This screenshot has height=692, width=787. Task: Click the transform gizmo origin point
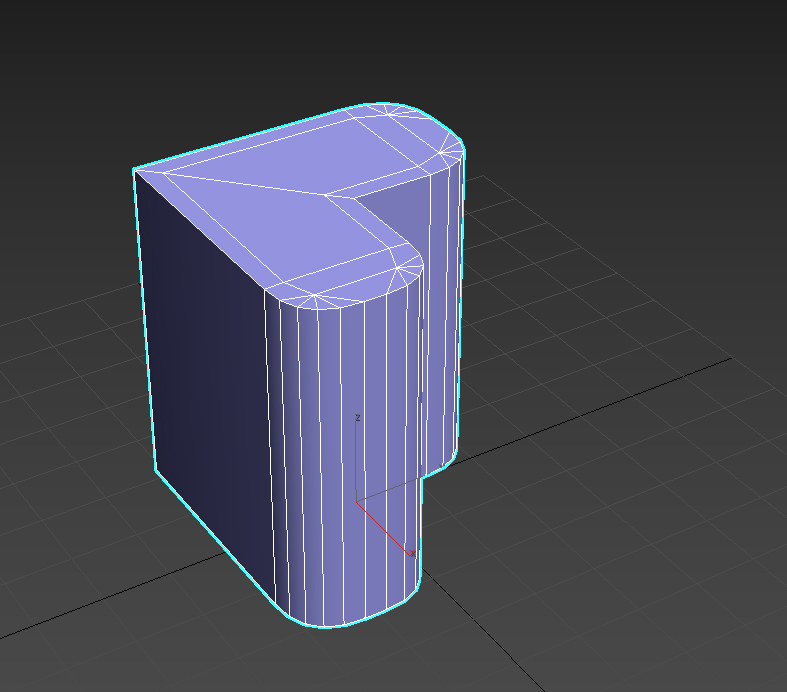[x=358, y=502]
